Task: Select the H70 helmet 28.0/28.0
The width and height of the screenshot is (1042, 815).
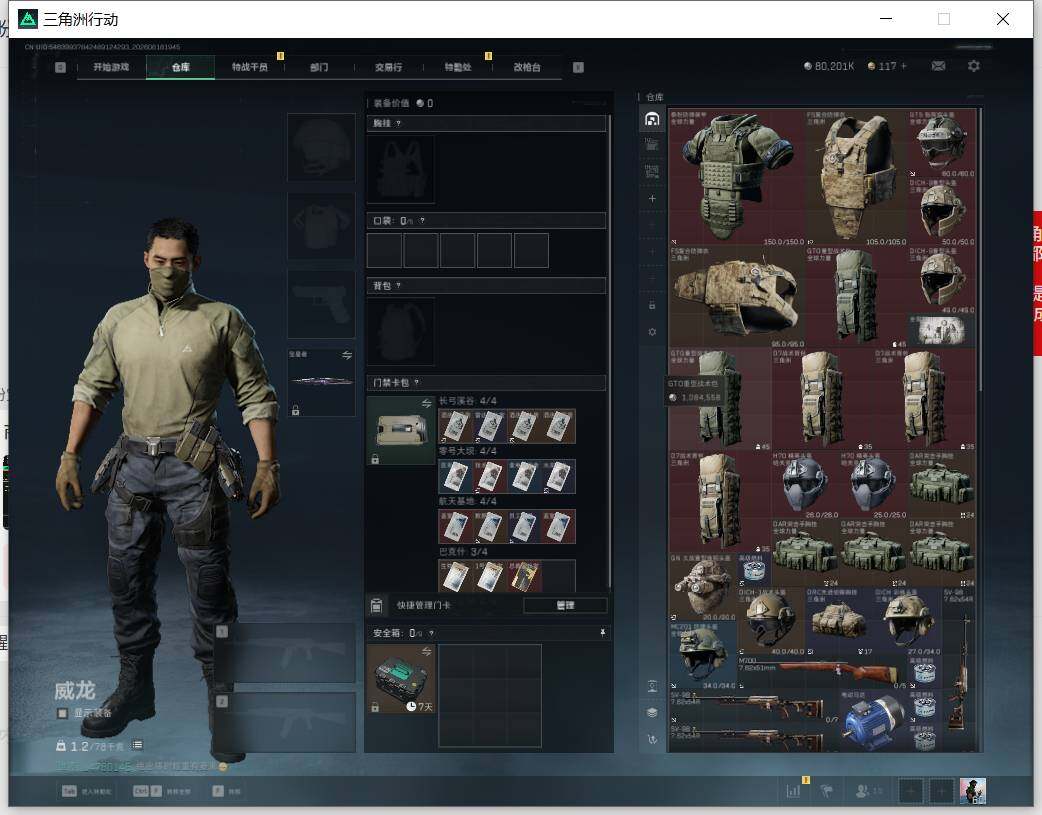Action: pyautogui.click(x=805, y=485)
